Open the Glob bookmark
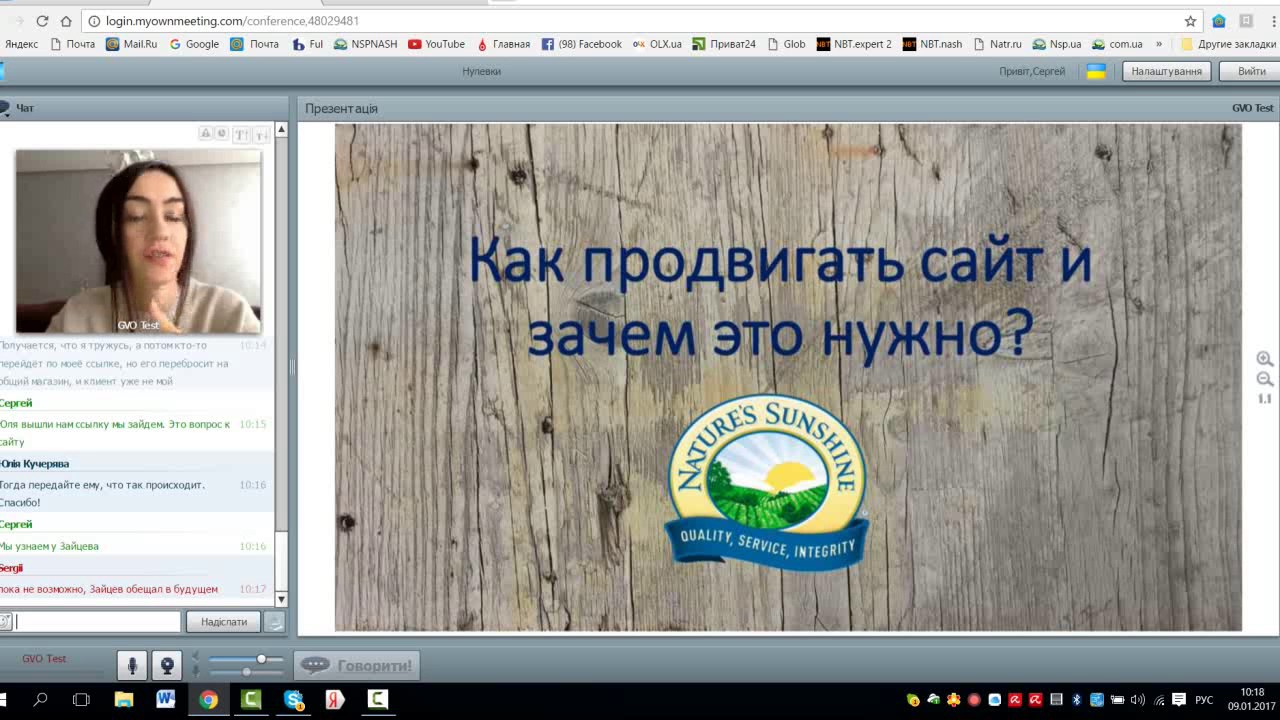 pos(786,44)
